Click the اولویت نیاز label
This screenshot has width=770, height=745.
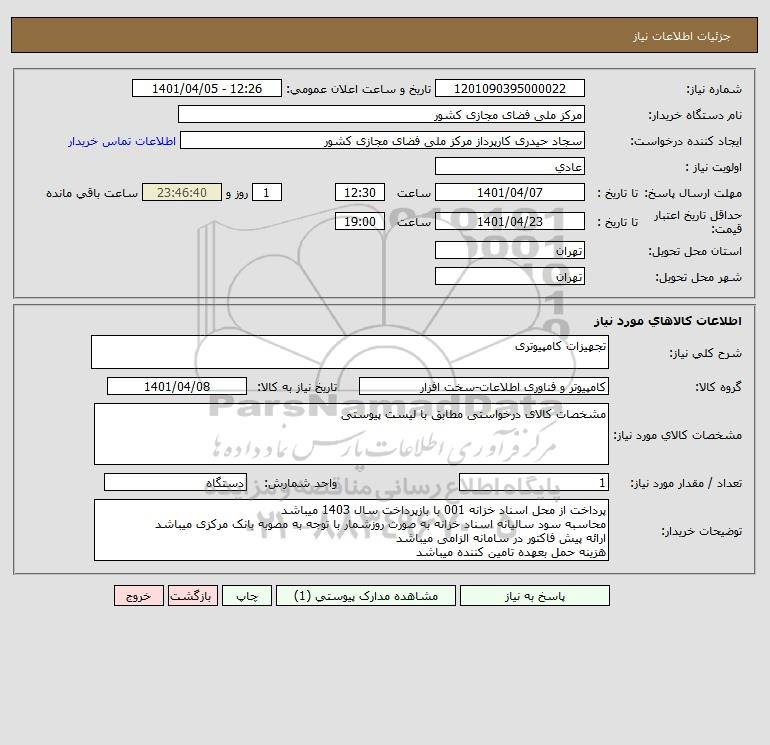(714, 167)
